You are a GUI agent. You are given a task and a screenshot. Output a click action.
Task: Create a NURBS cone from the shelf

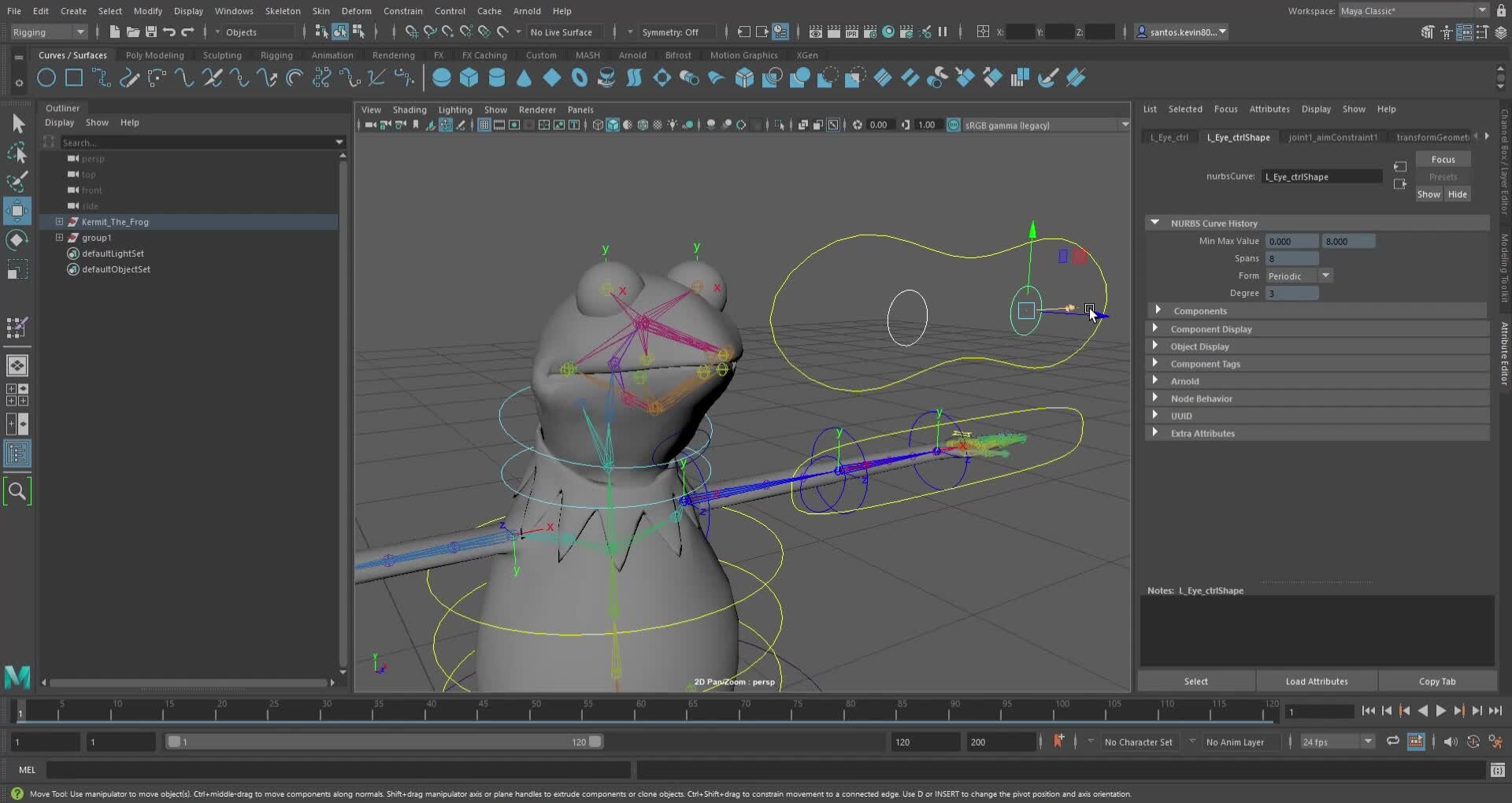pos(524,77)
